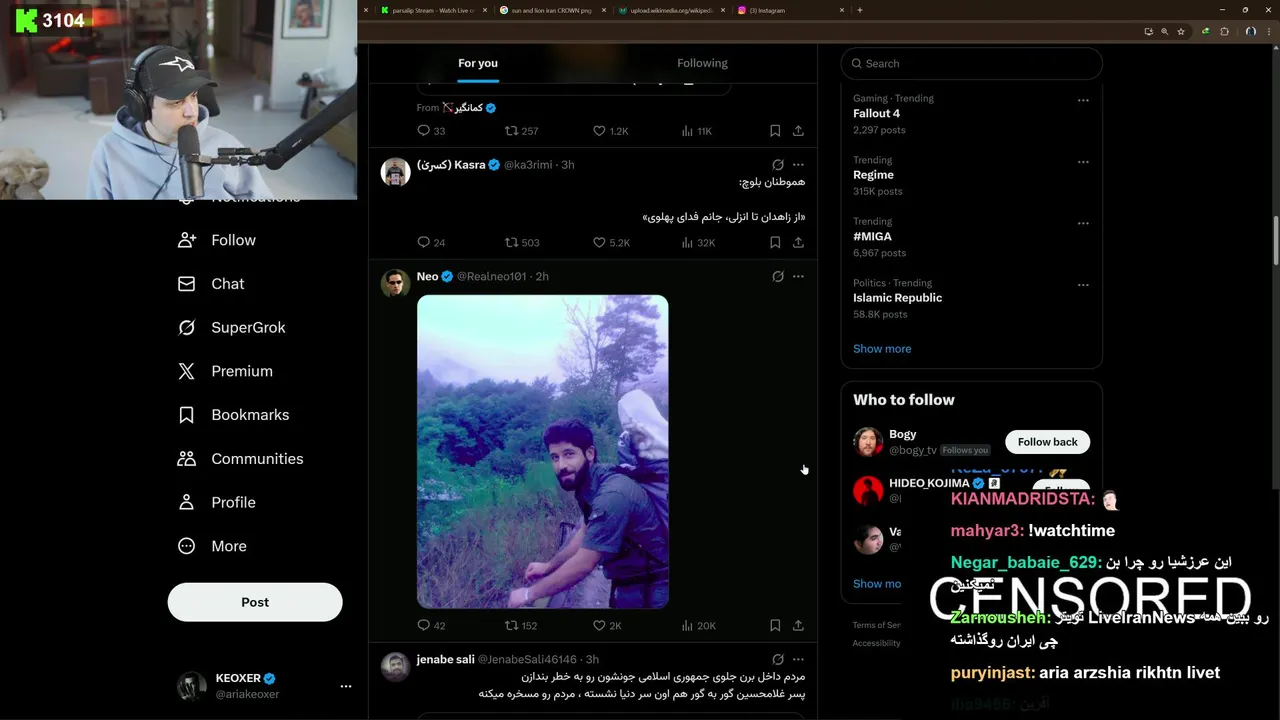
Task: Bookmark Kasra's post
Action: point(775,242)
